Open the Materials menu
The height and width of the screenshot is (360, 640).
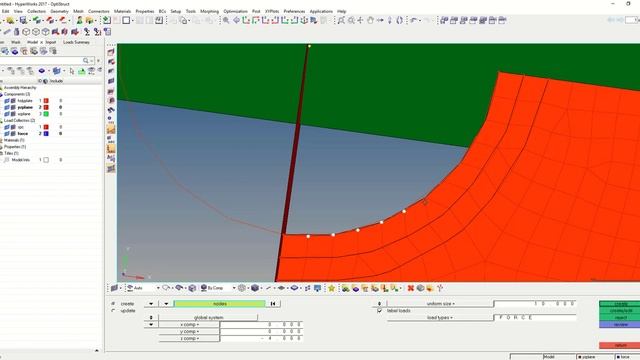click(122, 11)
